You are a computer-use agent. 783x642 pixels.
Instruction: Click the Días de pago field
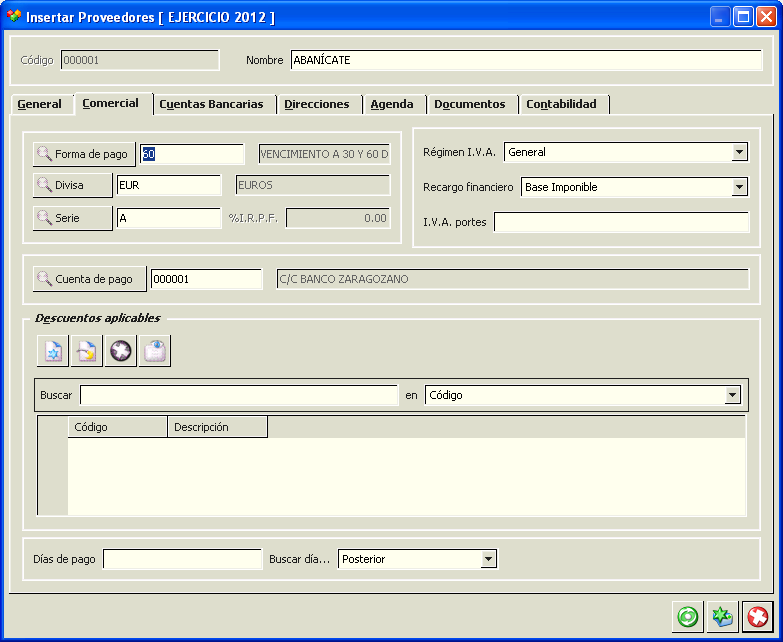pos(182,559)
